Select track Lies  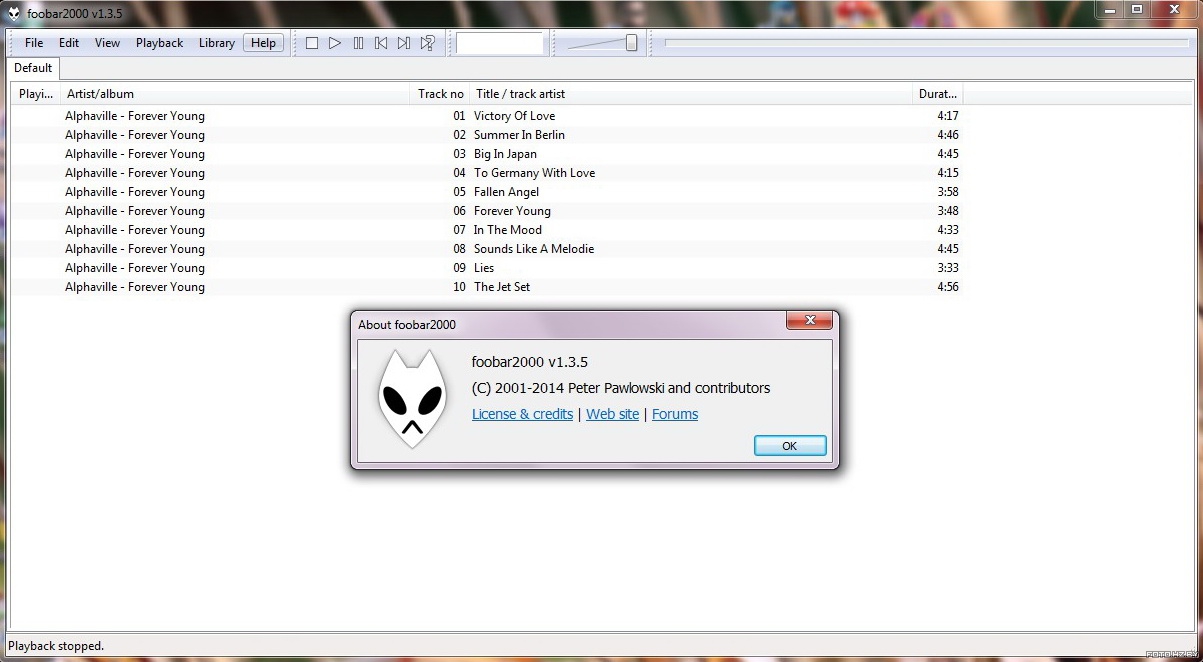click(484, 268)
